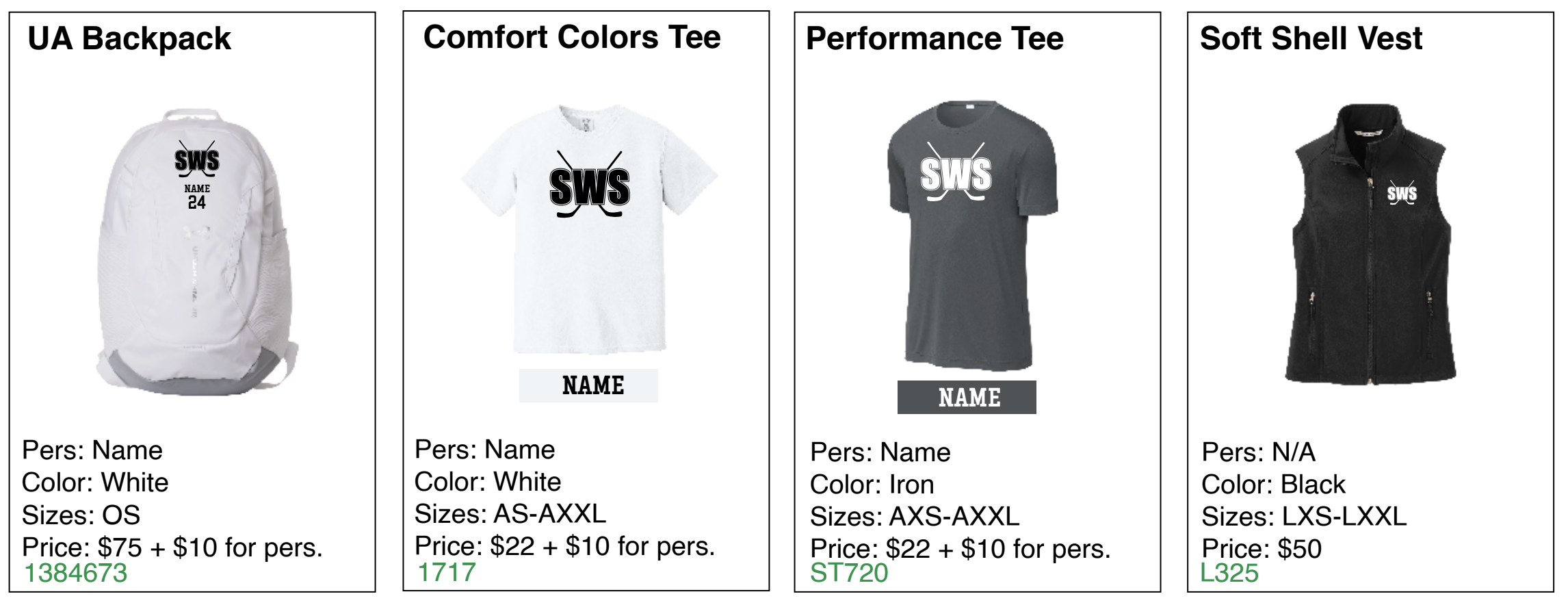
Task: Click the dark NAME label under Performance Tee
Action: [x=967, y=397]
